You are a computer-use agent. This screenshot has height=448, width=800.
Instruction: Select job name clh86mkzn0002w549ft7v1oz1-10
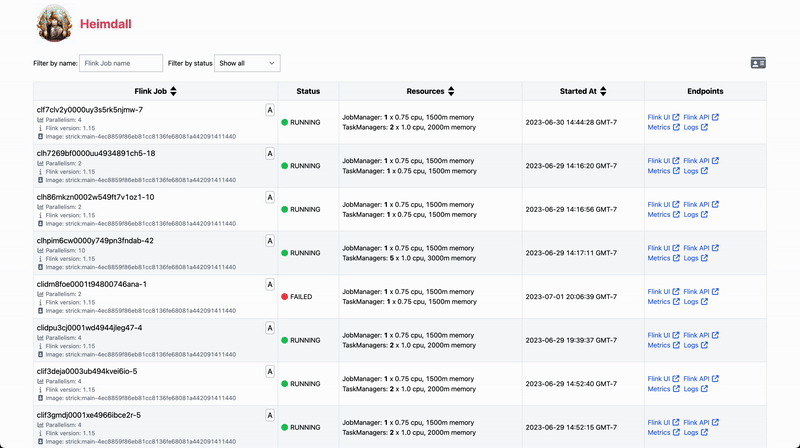pyautogui.click(x=95, y=197)
